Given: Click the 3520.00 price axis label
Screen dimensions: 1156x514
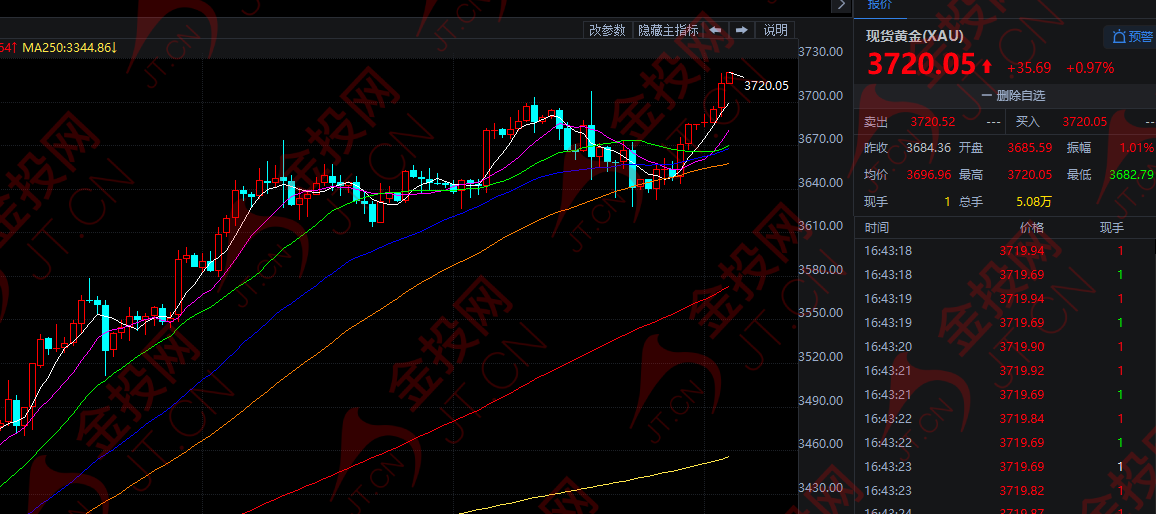Looking at the screenshot, I should [821, 356].
